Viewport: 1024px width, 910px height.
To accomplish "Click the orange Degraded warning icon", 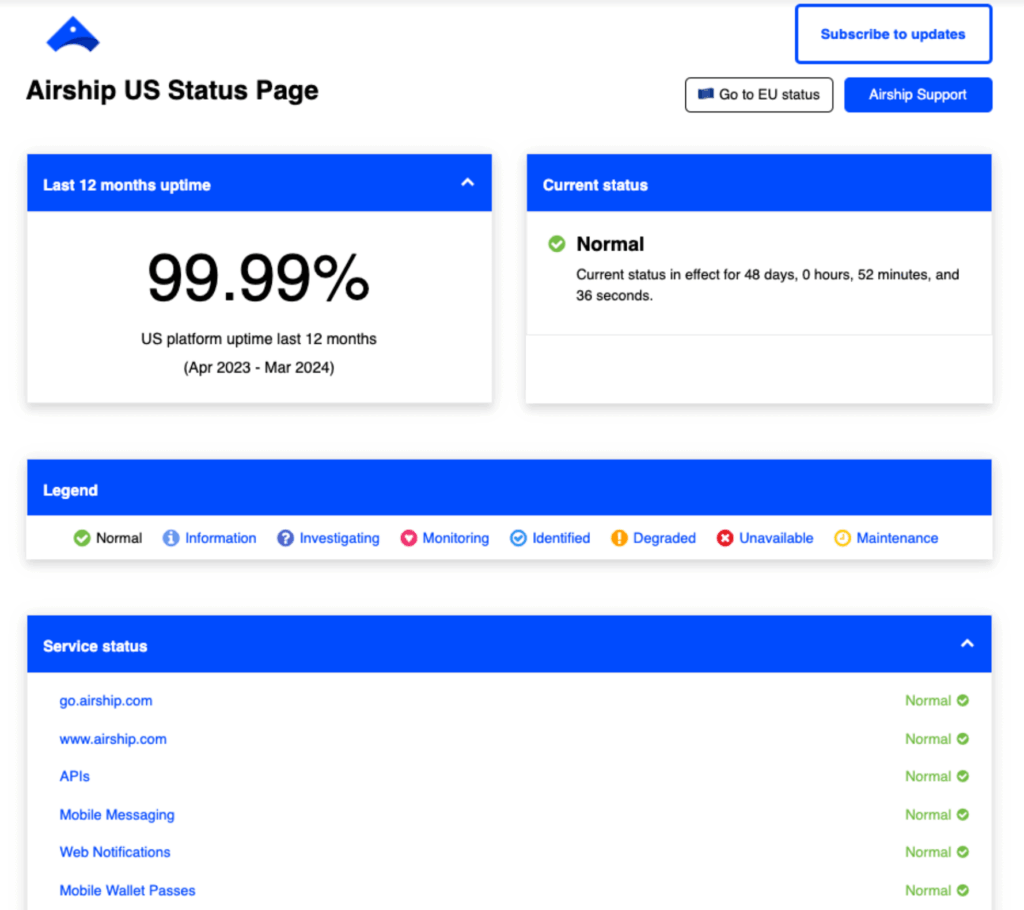I will click(x=619, y=538).
